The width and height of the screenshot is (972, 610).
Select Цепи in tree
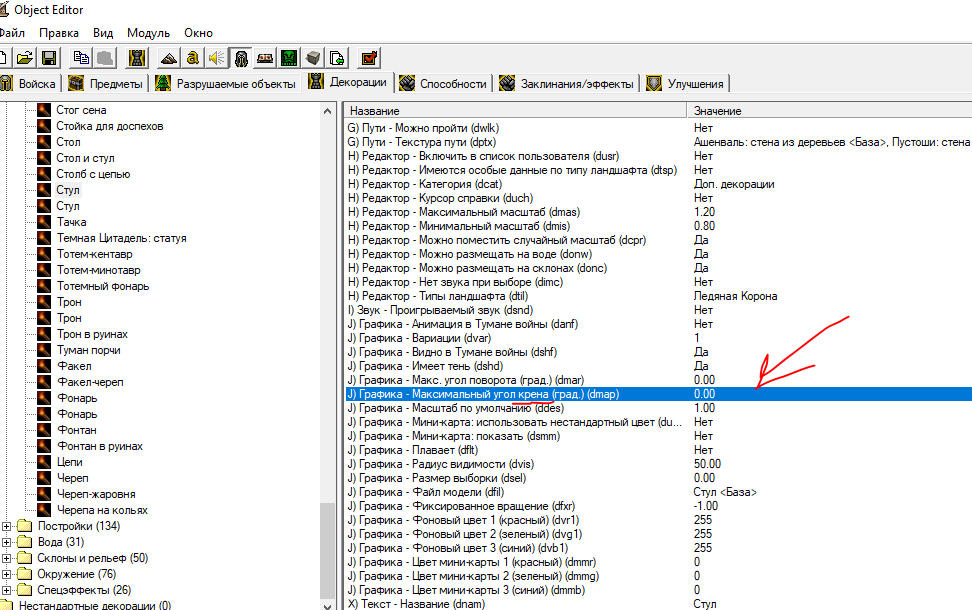coord(69,462)
